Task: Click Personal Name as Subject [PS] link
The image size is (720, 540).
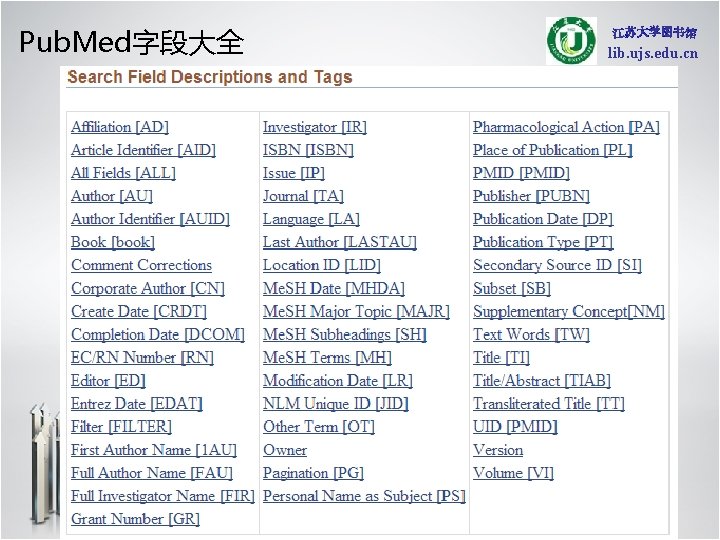Action: [x=365, y=496]
